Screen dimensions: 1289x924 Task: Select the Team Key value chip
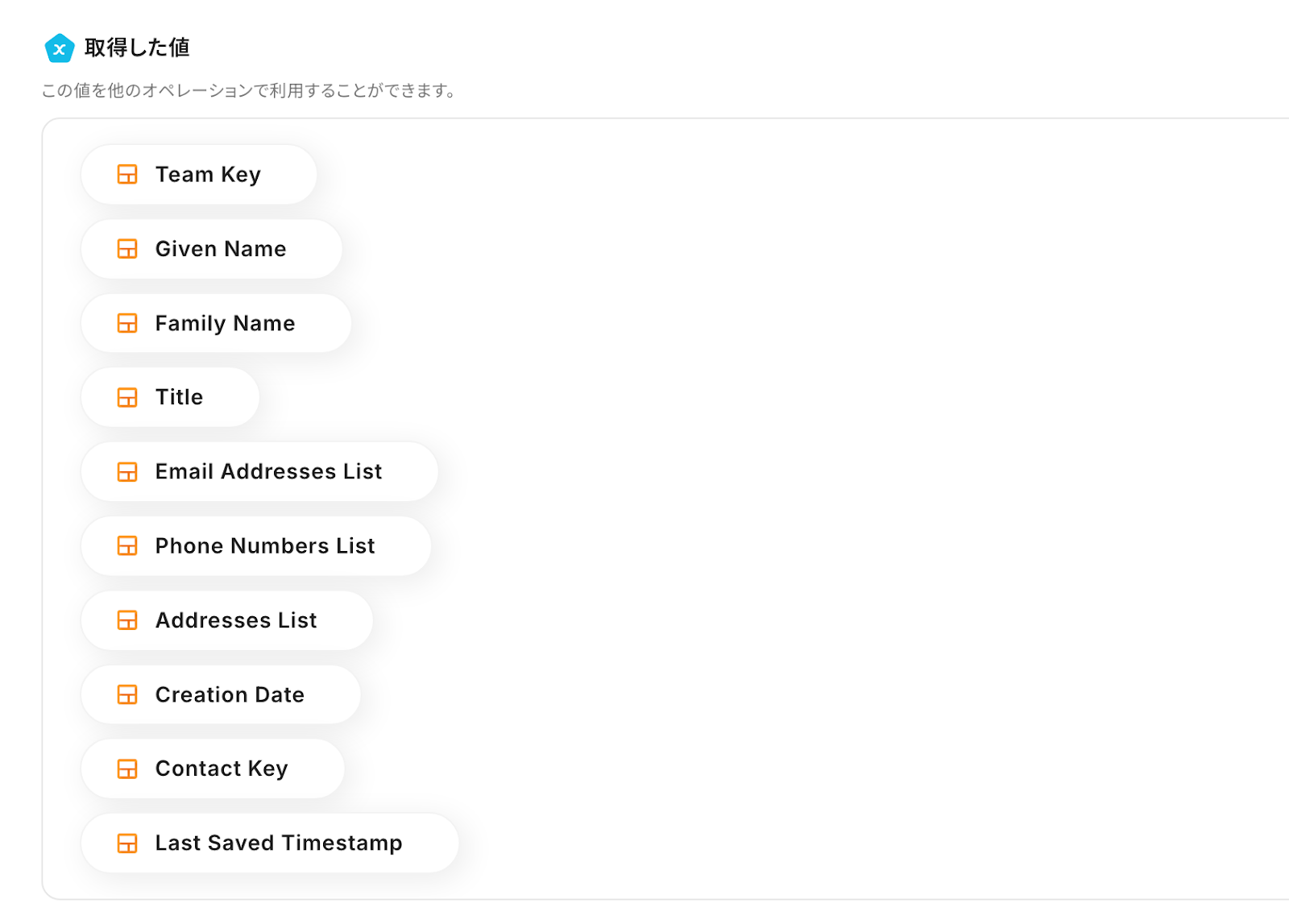coord(208,175)
